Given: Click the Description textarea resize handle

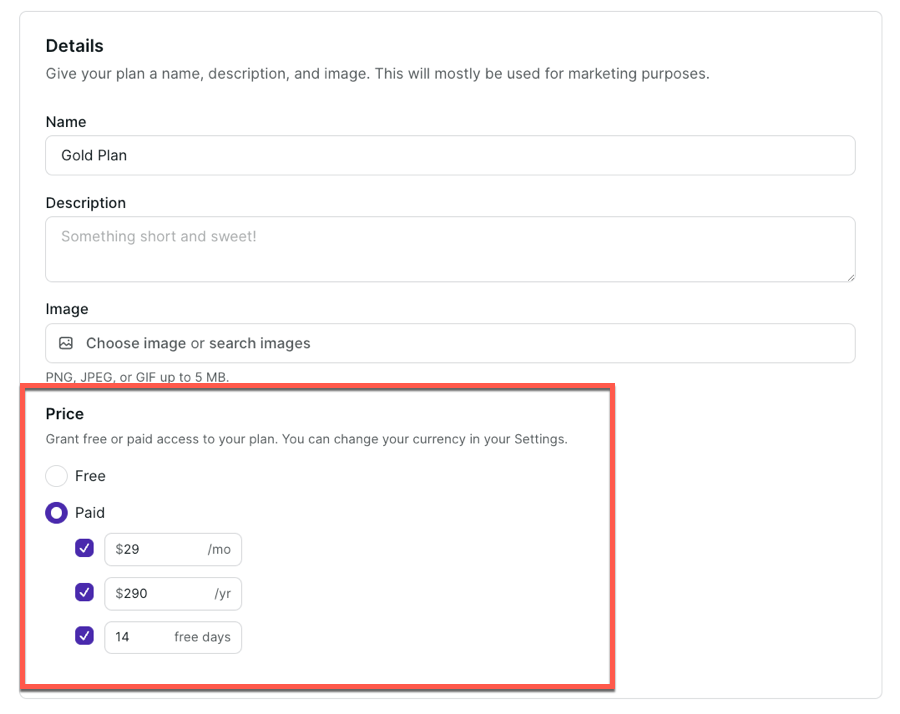Looking at the screenshot, I should point(849,276).
